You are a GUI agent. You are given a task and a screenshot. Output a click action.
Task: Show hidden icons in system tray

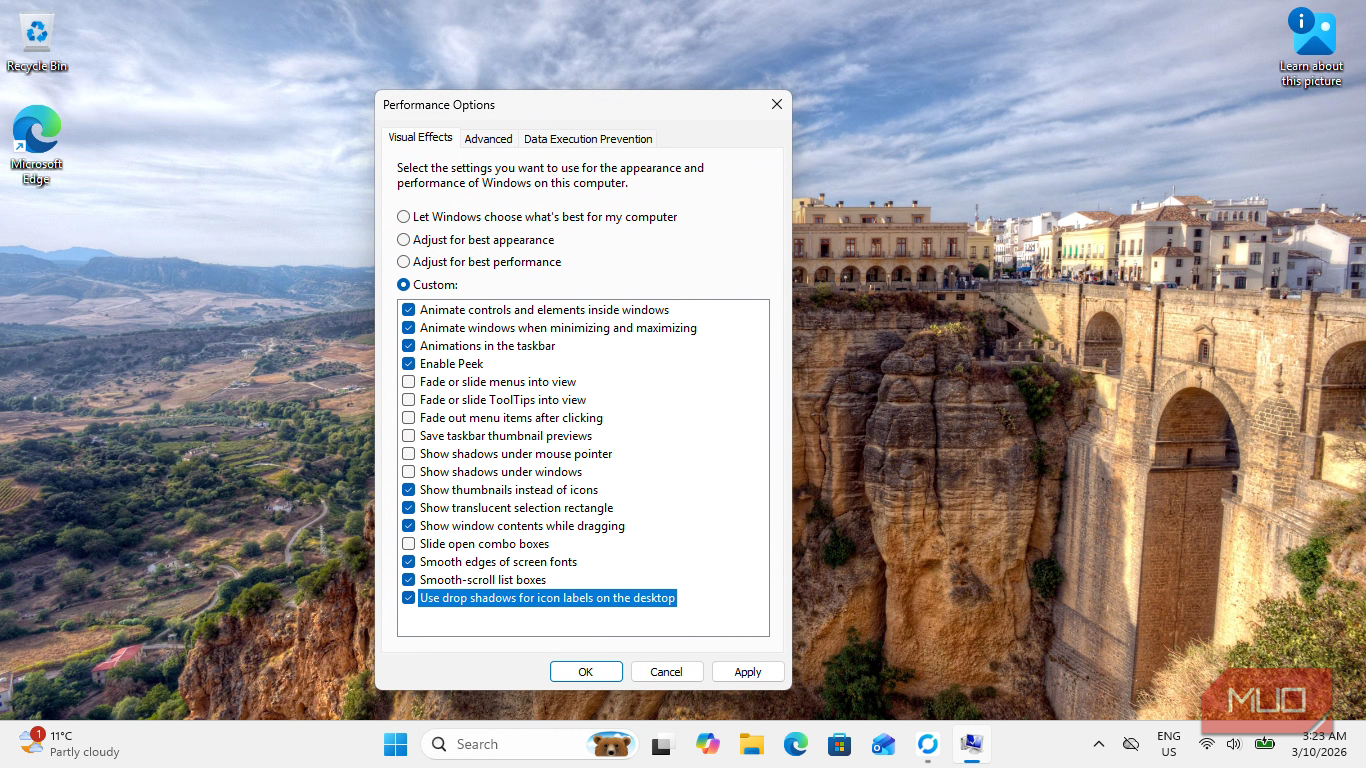[1099, 744]
